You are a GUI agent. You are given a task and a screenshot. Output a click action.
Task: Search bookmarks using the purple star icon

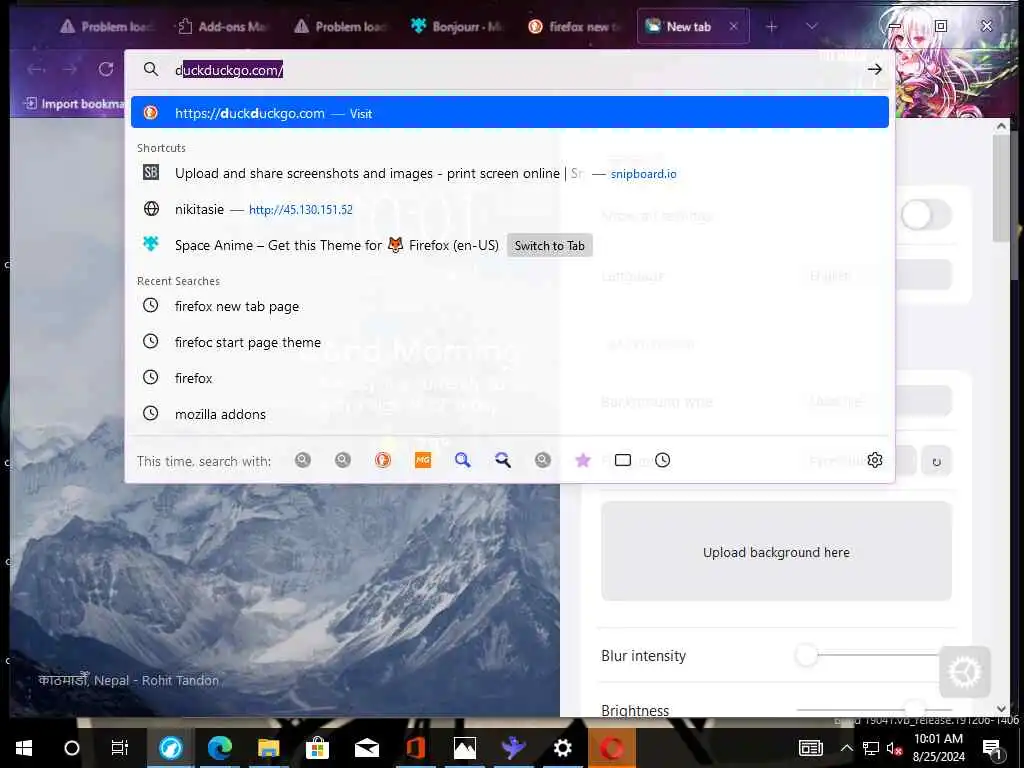583,460
